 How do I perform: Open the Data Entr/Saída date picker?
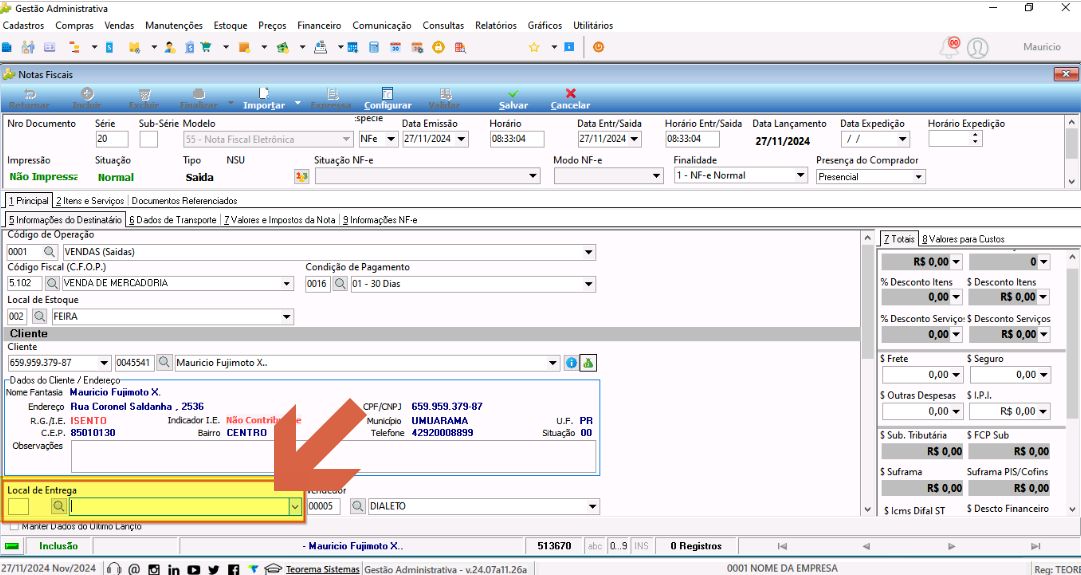tap(635, 139)
